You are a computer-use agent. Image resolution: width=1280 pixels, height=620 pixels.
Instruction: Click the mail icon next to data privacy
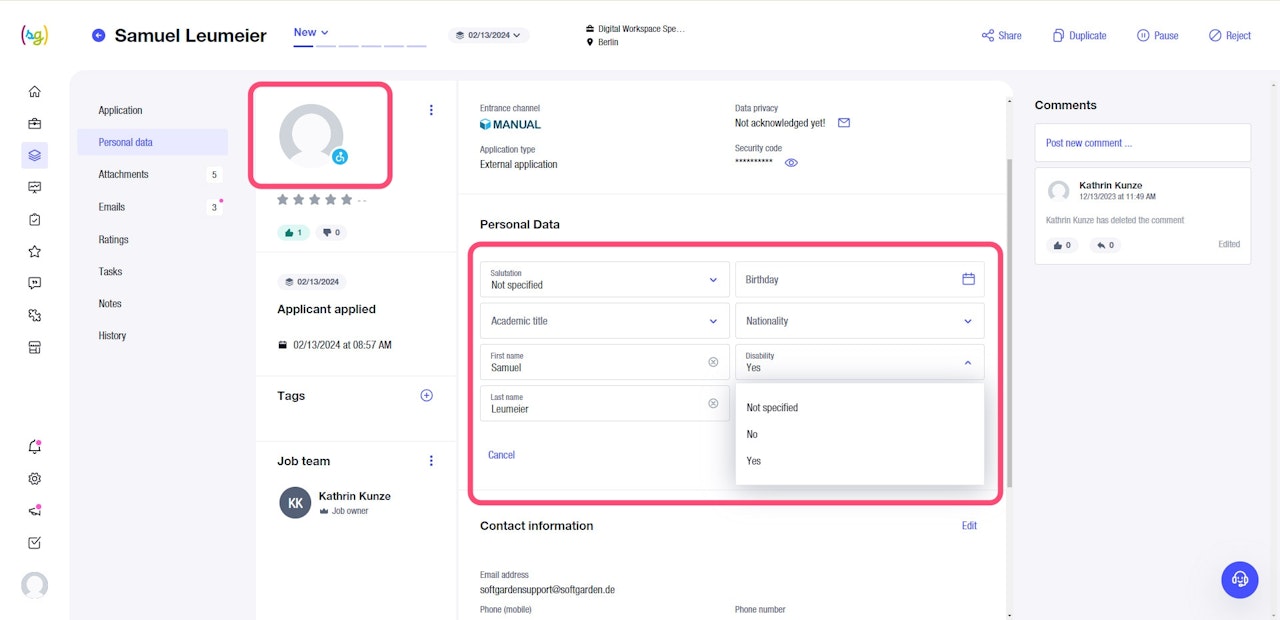[x=844, y=123]
